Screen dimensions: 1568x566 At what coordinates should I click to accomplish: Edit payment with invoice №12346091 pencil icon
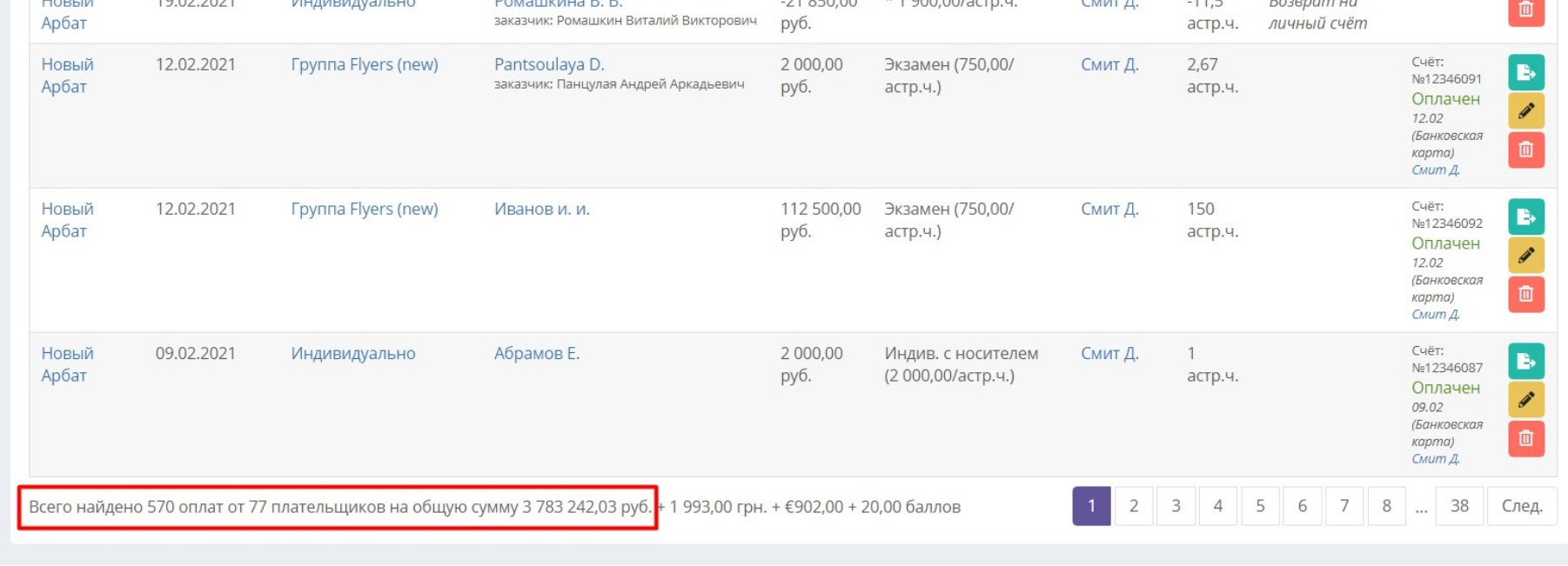[1526, 111]
